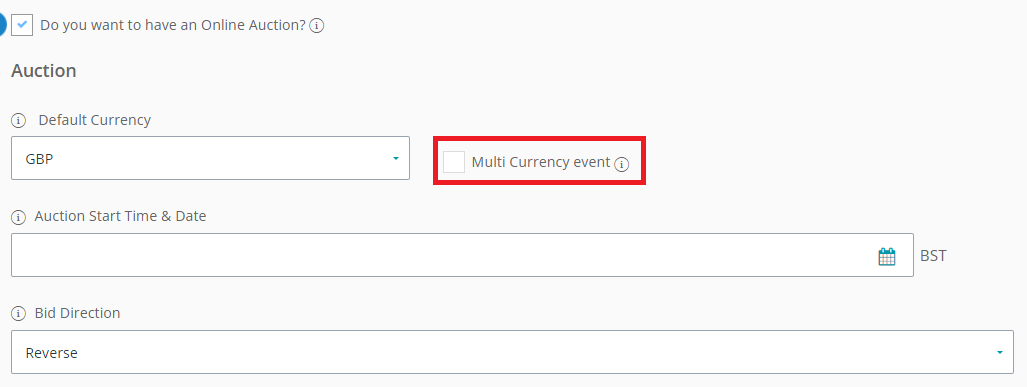The height and width of the screenshot is (387, 1027).
Task: Click info icon next to Default Currency
Action: (x=18, y=120)
